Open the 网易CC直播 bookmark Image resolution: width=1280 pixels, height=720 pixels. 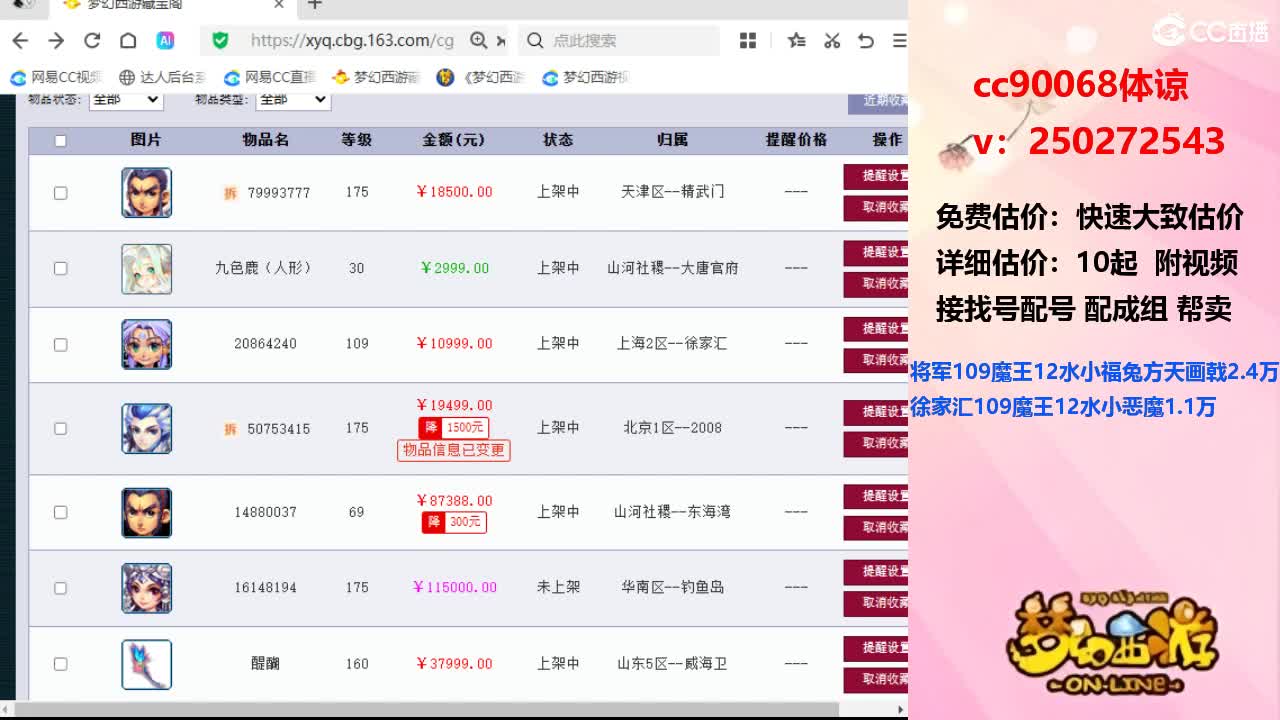click(270, 77)
